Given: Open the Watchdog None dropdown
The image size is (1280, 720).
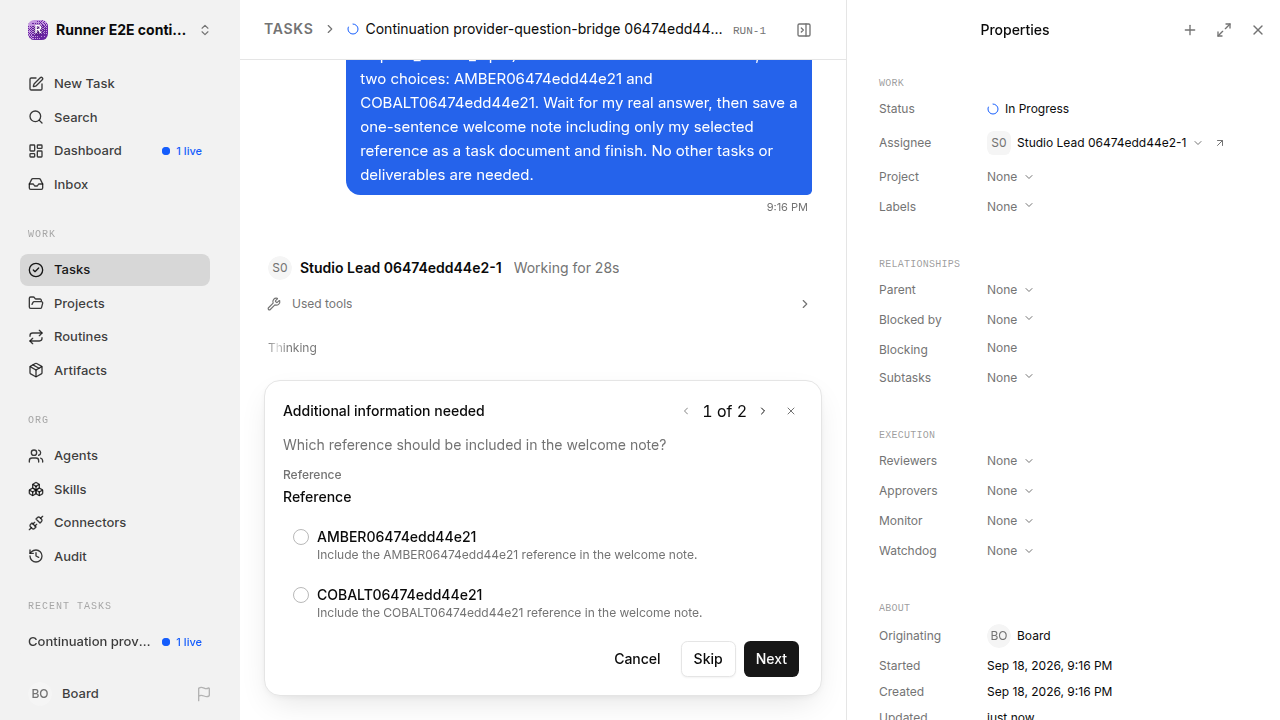Looking at the screenshot, I should [1010, 551].
